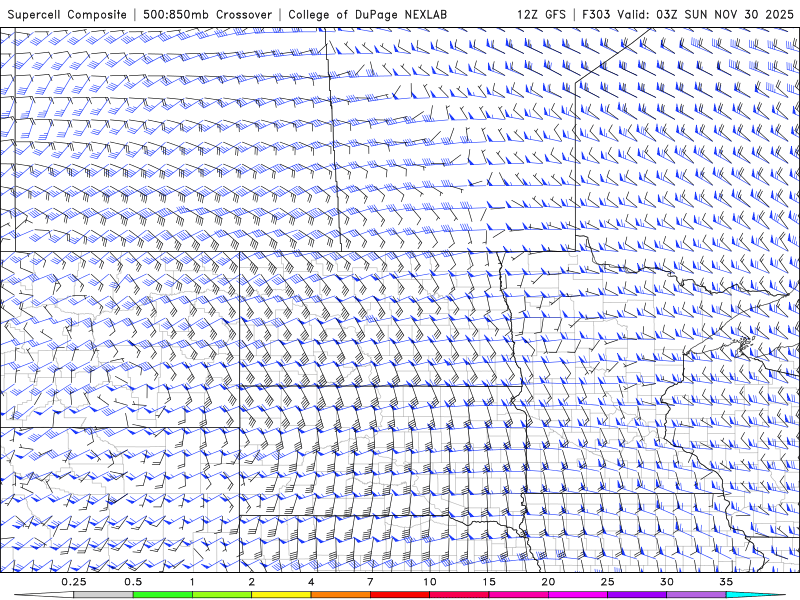Click the 0.25 legend value
Viewport: 800px width, 600px height.
pyautogui.click(x=74, y=582)
